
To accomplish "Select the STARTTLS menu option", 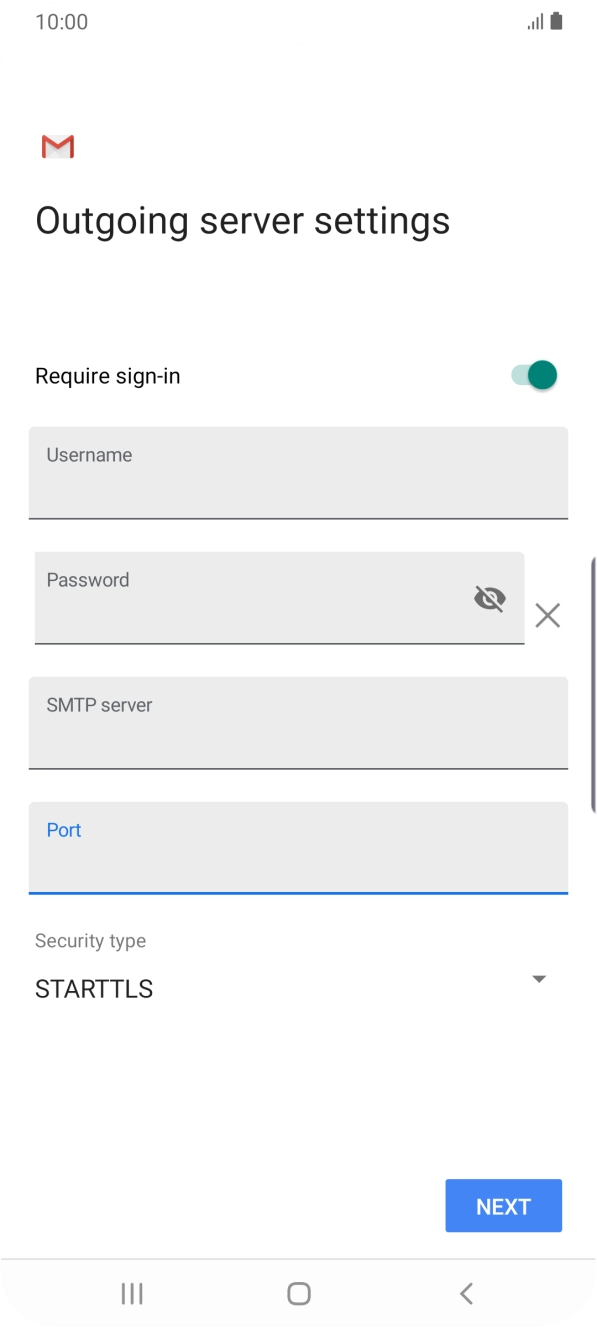I will point(94,989).
